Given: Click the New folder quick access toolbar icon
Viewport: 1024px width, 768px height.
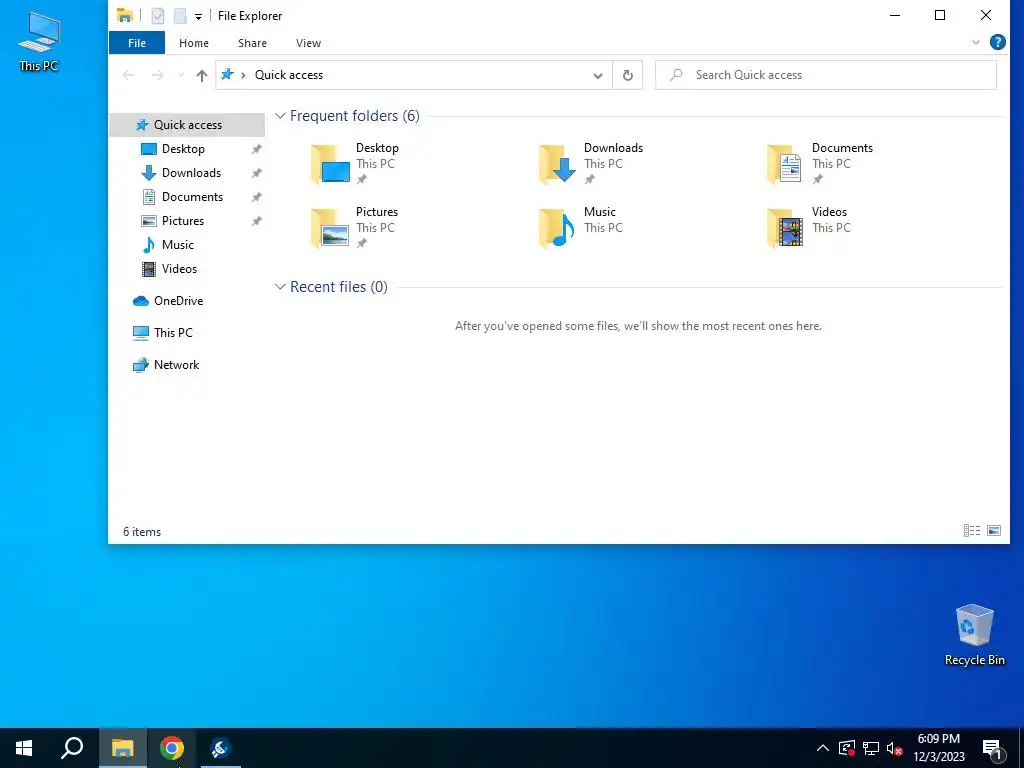Looking at the screenshot, I should [x=180, y=16].
